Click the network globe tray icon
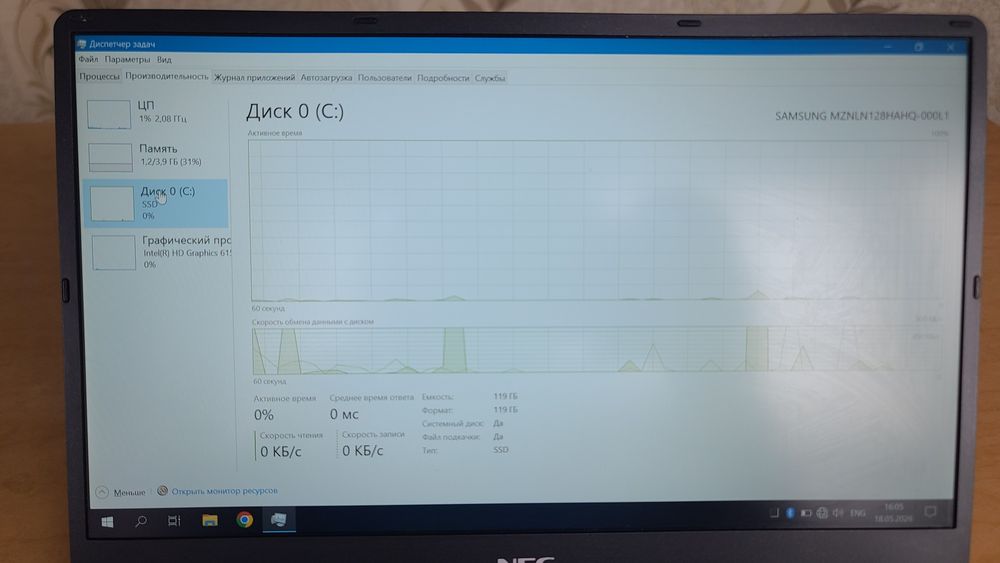The image size is (1000, 563). point(822,513)
